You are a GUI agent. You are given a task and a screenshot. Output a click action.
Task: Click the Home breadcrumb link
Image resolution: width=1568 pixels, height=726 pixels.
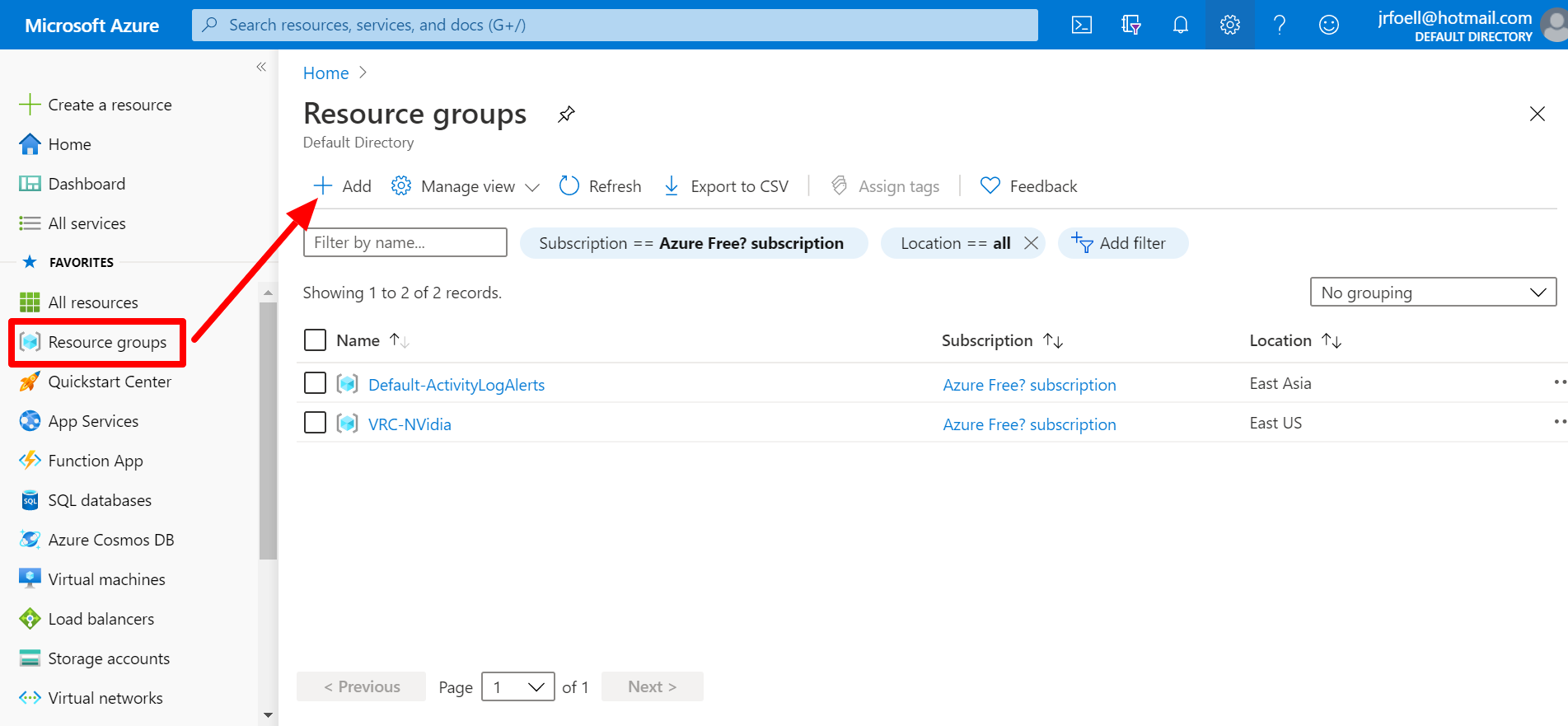pyautogui.click(x=325, y=73)
